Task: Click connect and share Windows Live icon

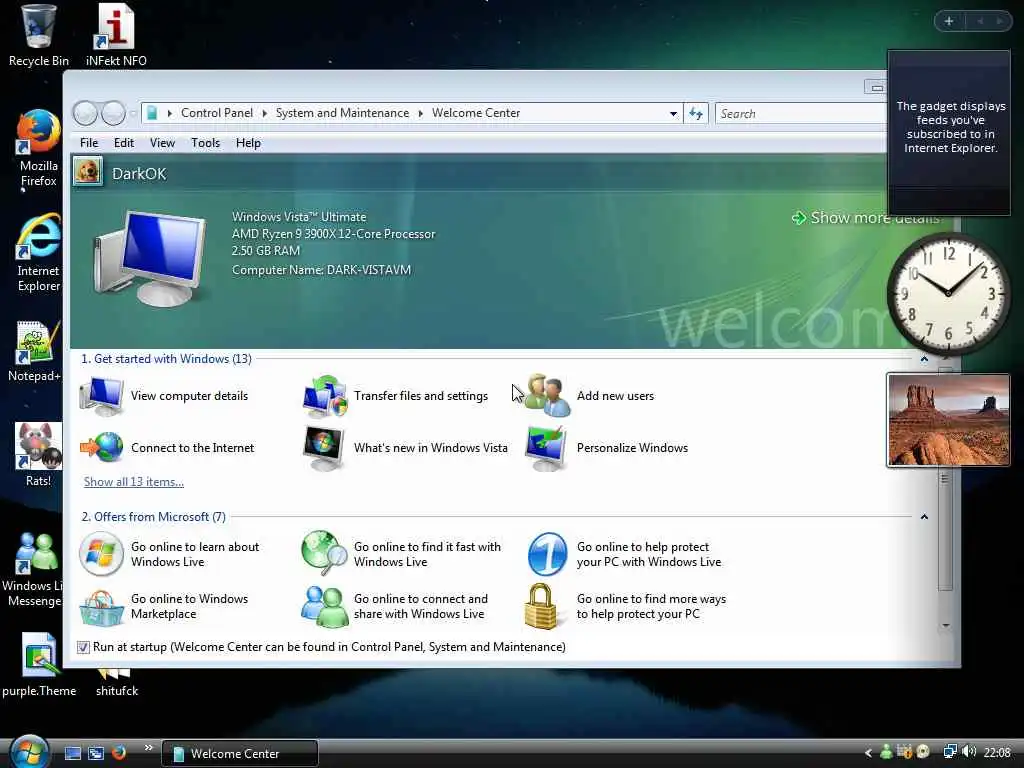Action: (x=325, y=607)
